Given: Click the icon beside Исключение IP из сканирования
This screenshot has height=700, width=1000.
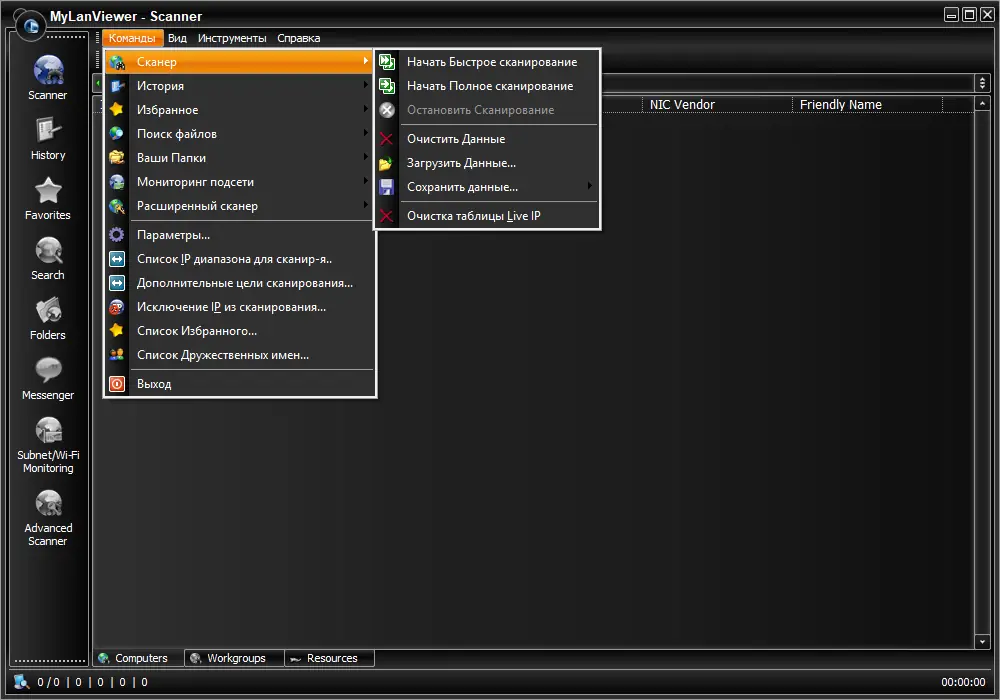Looking at the screenshot, I should 117,307.
